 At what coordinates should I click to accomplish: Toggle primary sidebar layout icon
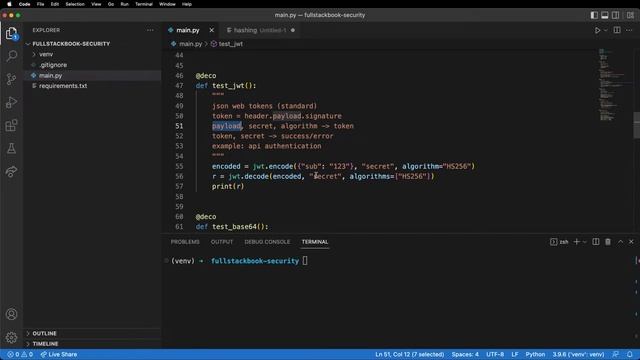594,15
